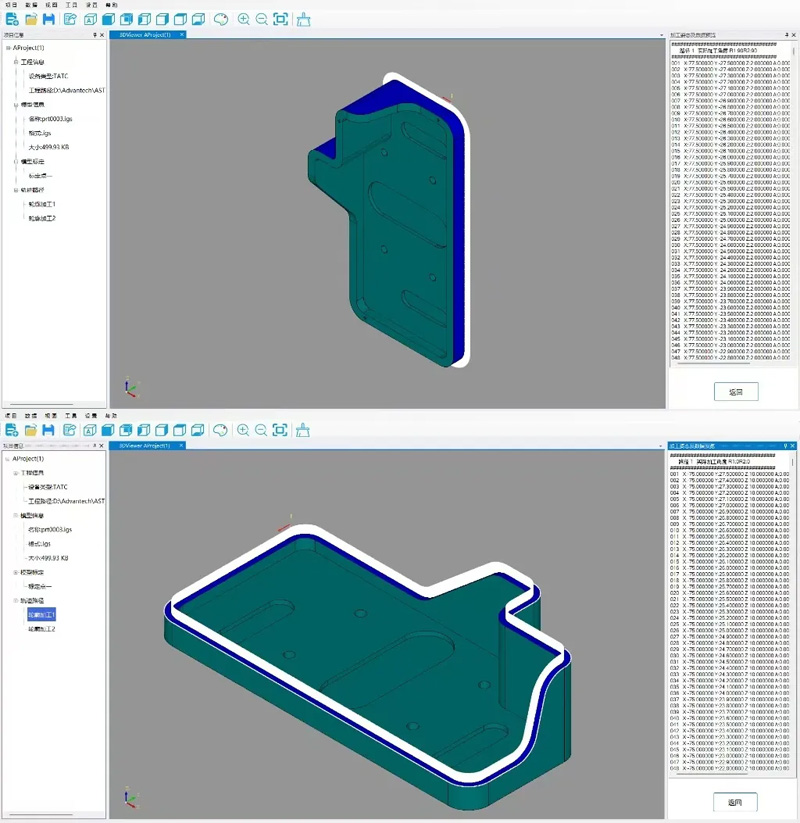Switch to the 3DViewer AProject(1) tab in upper window

[145, 35]
